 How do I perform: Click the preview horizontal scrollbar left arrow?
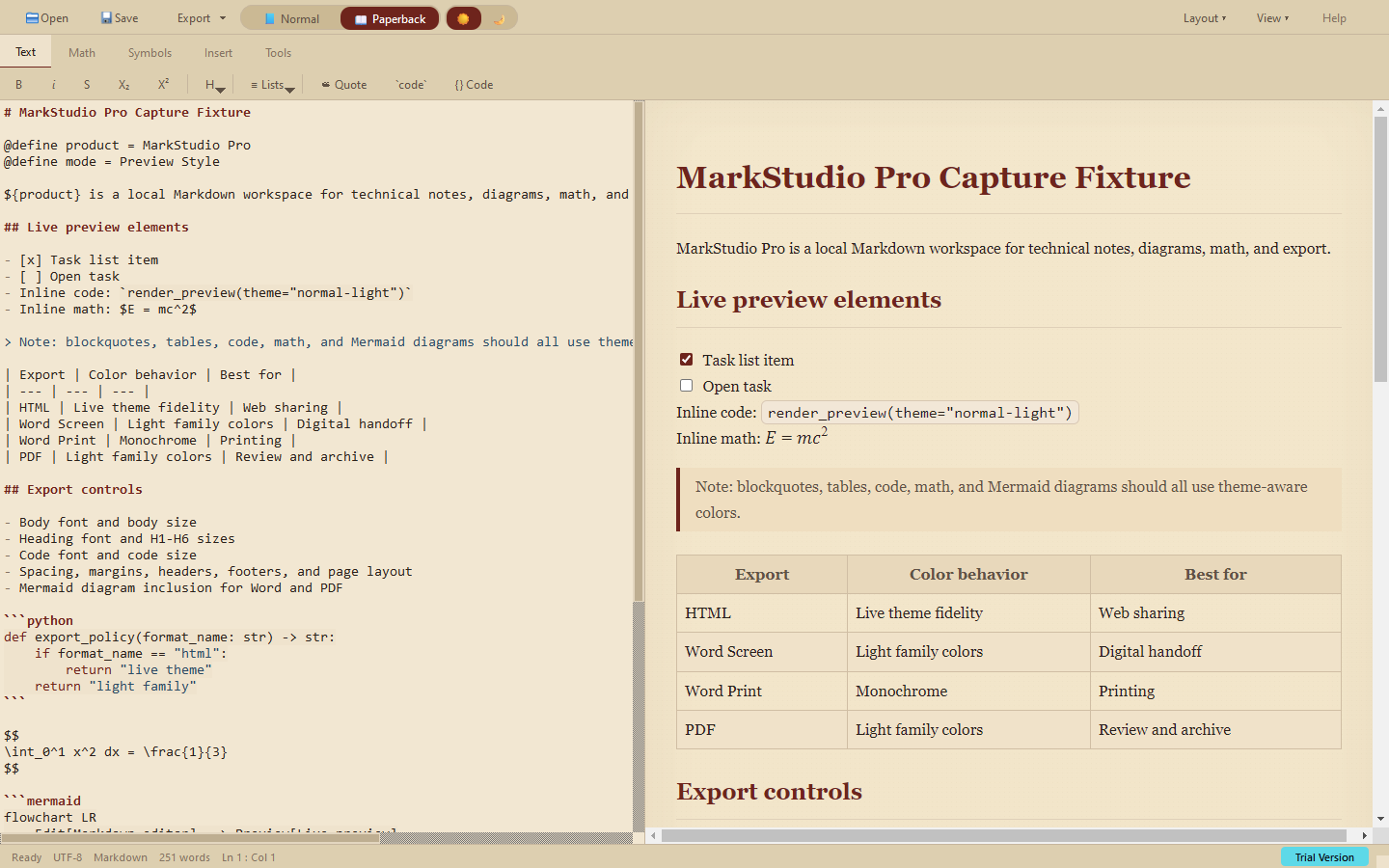[653, 835]
